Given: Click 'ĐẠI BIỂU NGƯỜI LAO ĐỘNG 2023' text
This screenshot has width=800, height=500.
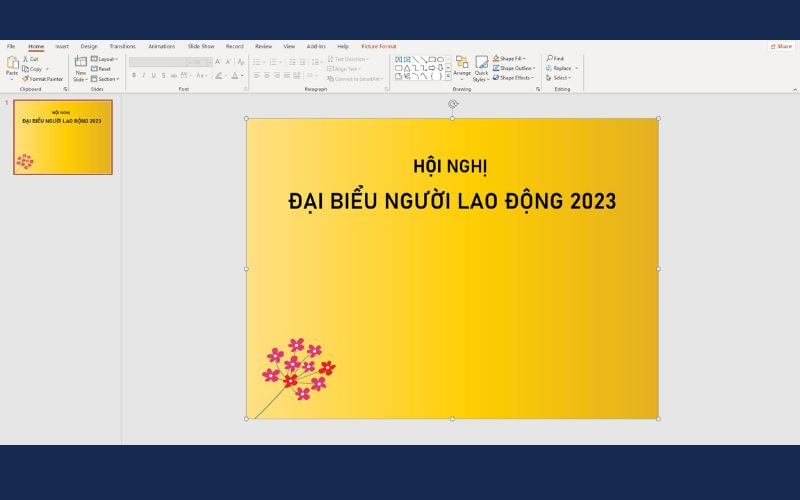Looking at the screenshot, I should click(452, 201).
